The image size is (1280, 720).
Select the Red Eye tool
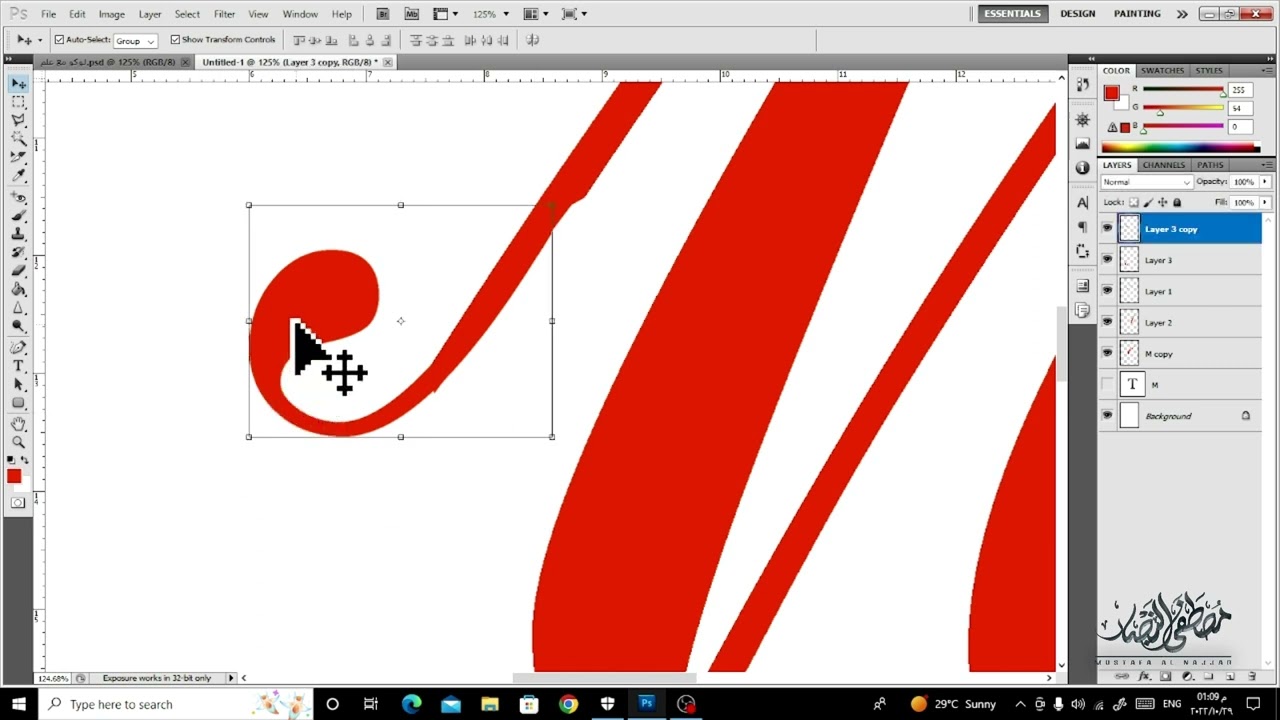click(x=18, y=197)
